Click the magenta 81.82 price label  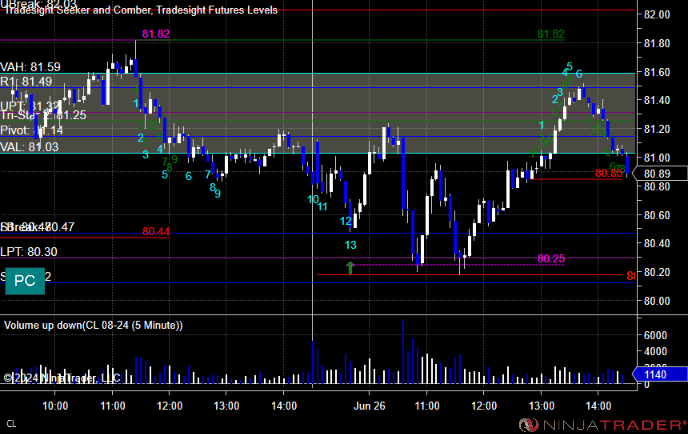point(156,34)
